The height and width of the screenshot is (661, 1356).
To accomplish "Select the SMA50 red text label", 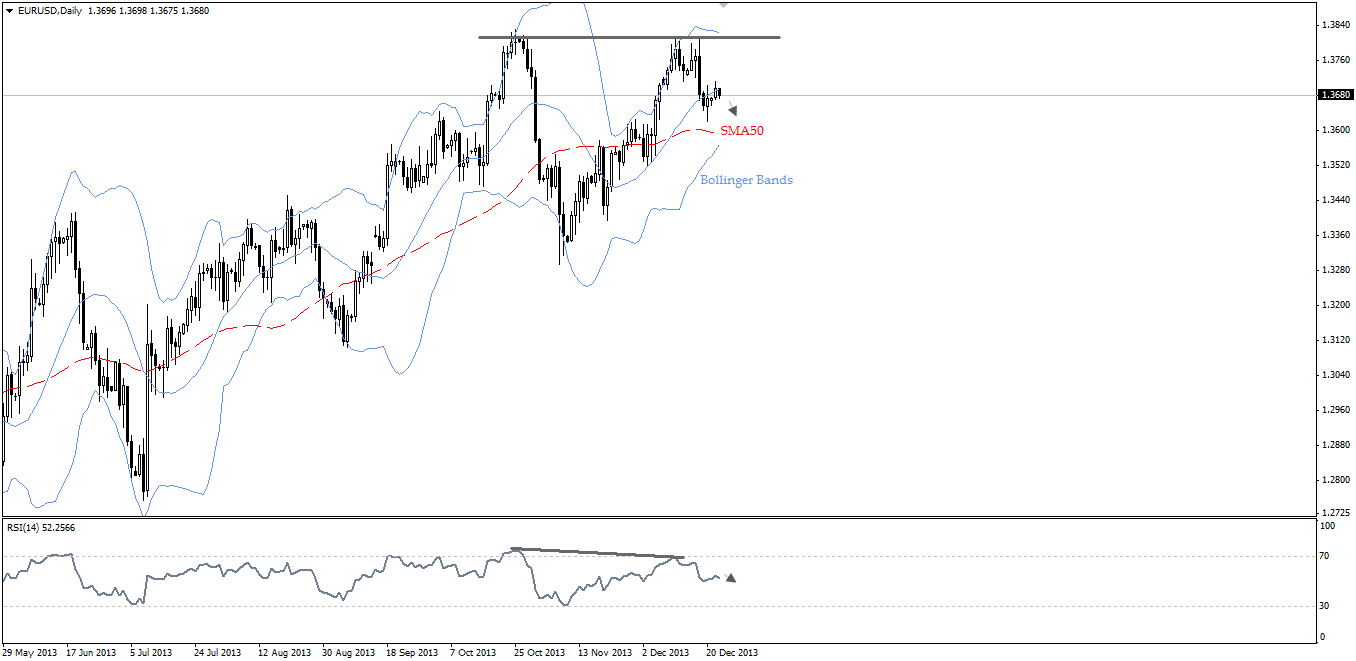I will 742,131.
